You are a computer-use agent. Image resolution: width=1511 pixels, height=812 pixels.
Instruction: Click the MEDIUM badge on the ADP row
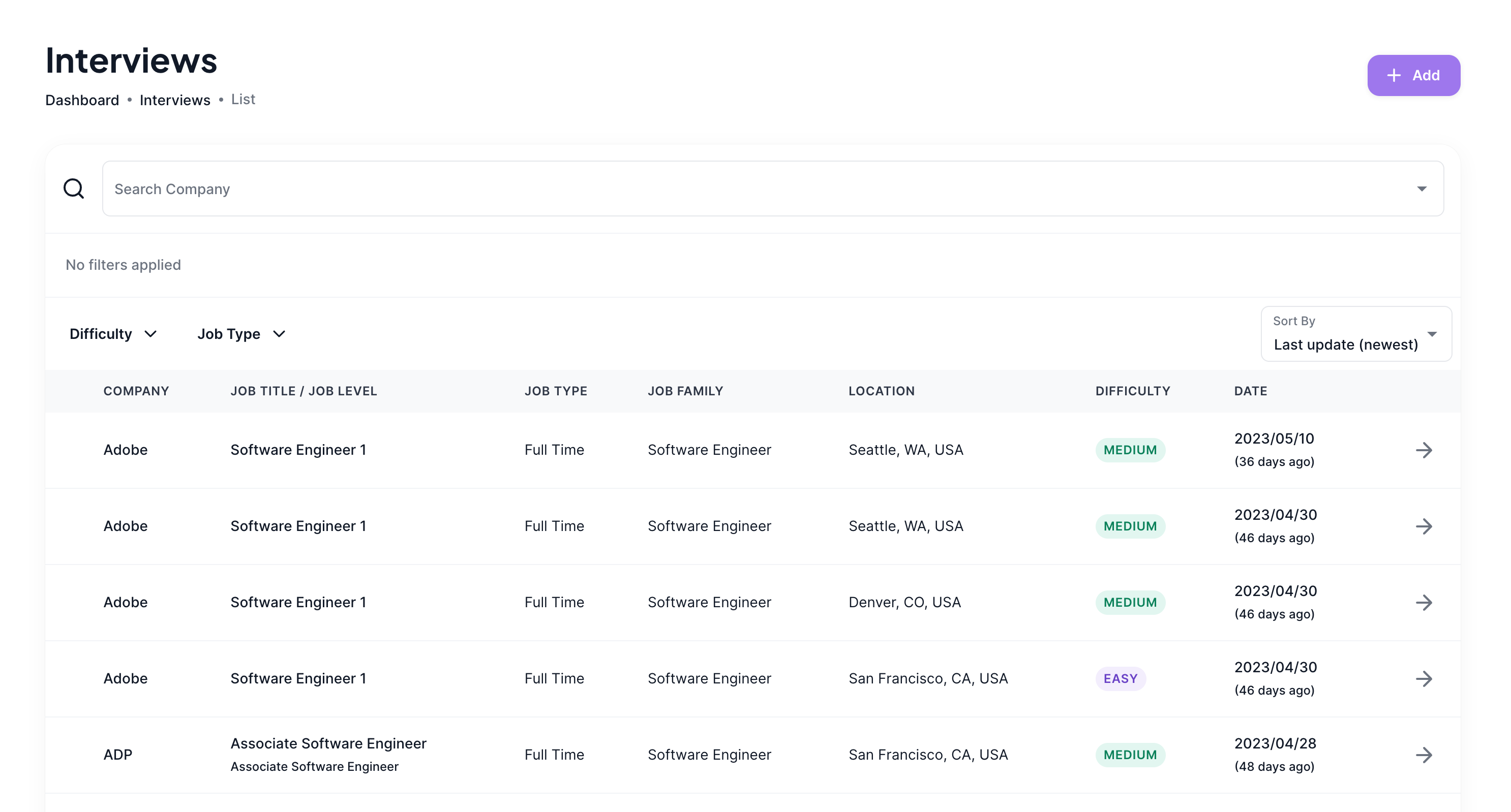(x=1130, y=755)
